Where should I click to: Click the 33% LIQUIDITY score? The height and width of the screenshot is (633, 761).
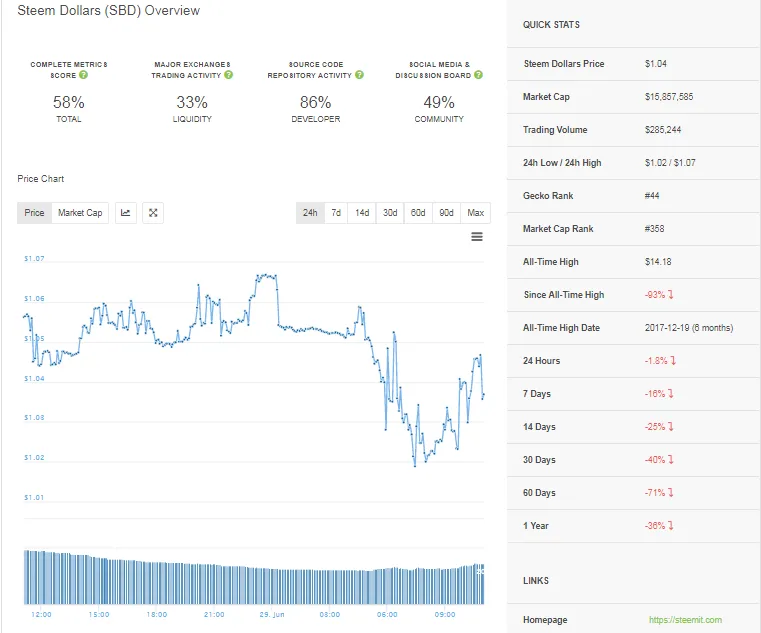point(192,108)
